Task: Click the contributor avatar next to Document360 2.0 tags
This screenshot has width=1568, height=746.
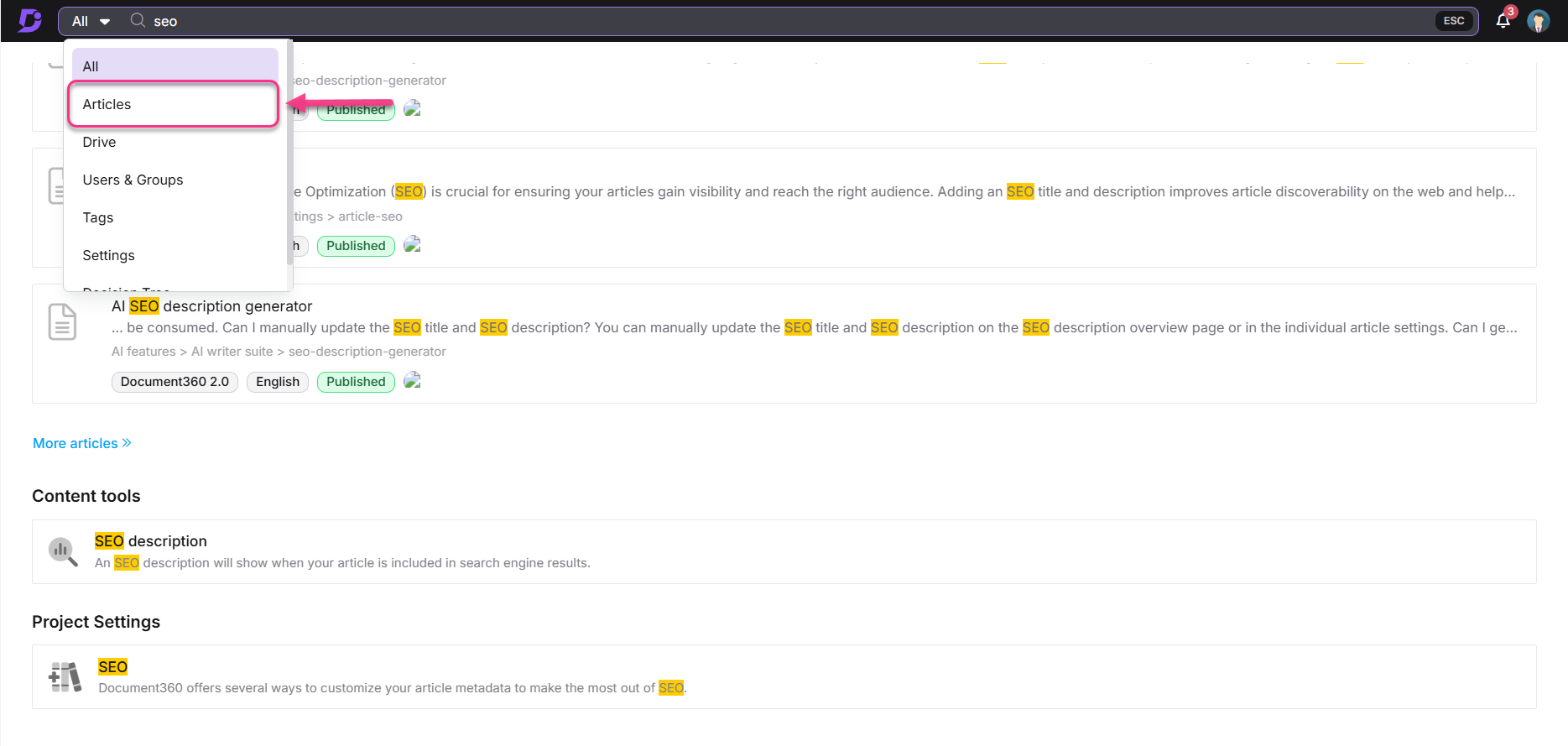Action: 412,380
